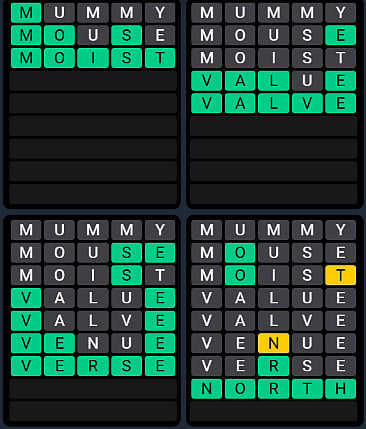Select the green N tile starting NORTH
Viewport: 366px width, 429px height.
tap(207, 389)
